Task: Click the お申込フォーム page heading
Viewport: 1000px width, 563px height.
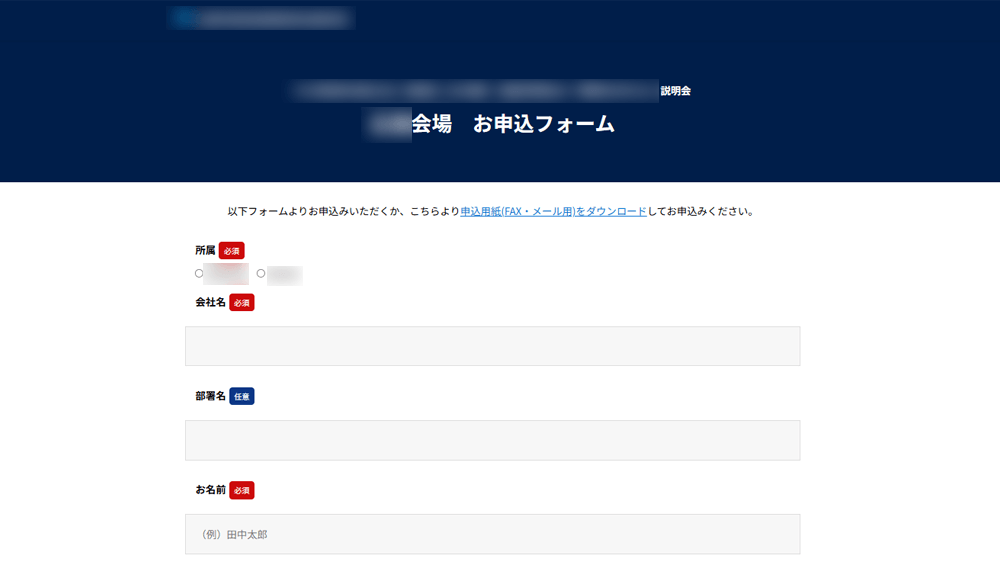Action: click(x=543, y=125)
